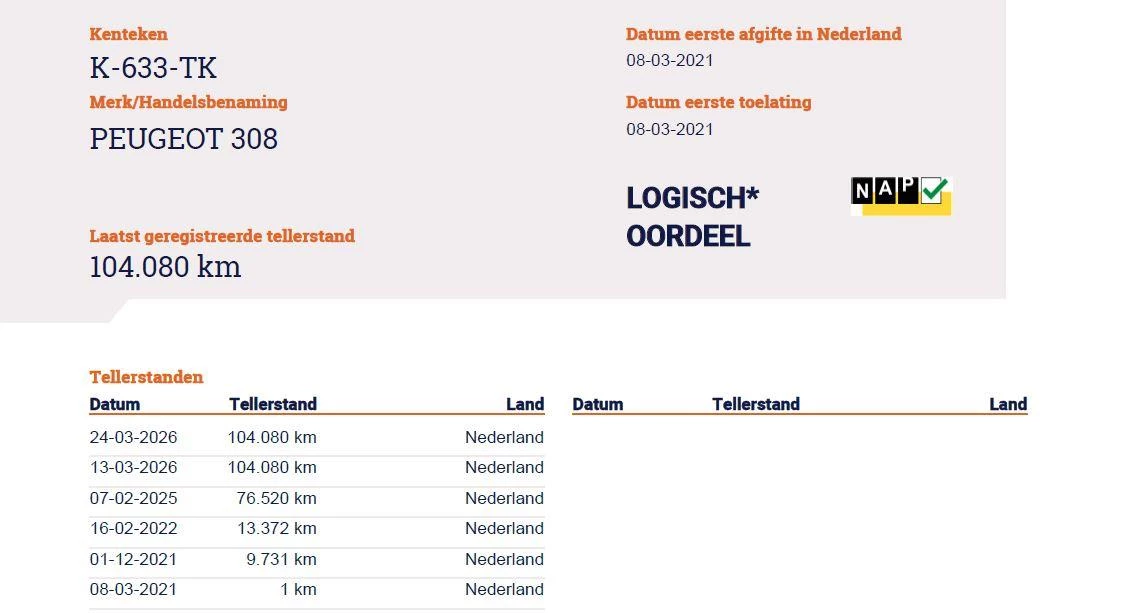This screenshot has height=613, width=1133.
Task: Click the Tellerstanden section heading
Action: 146,377
